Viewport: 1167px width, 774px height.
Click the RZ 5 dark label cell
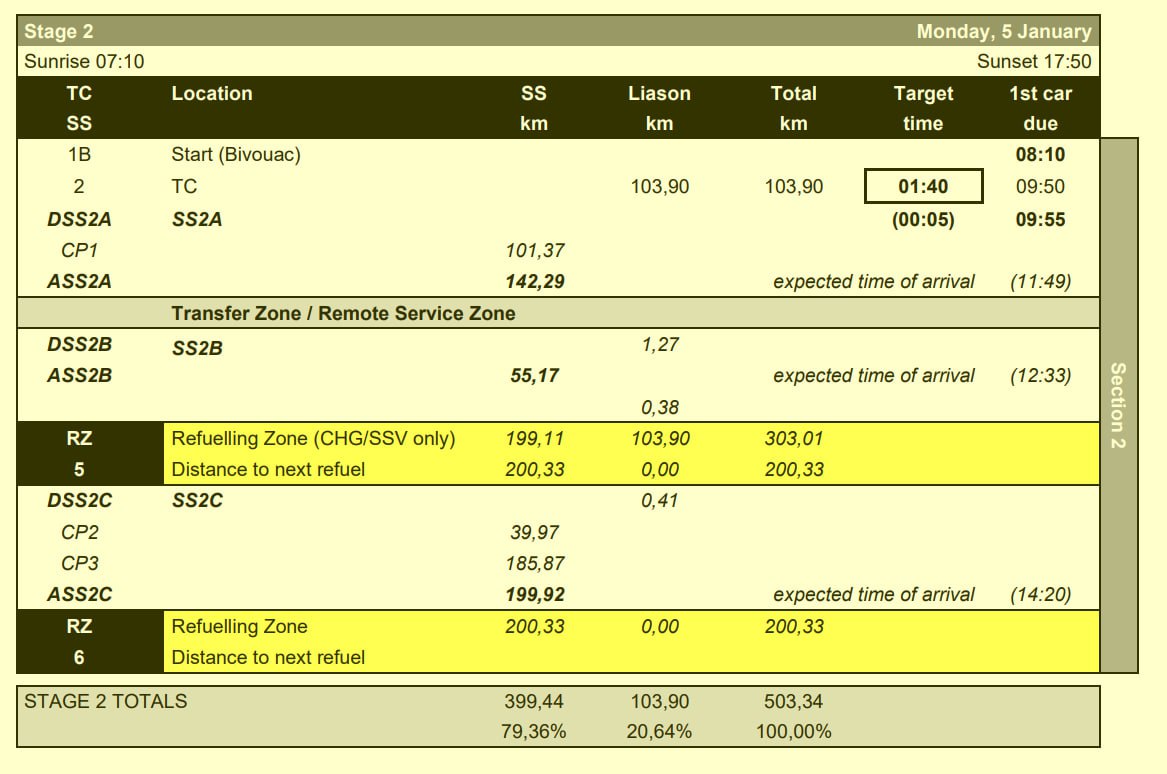point(80,454)
